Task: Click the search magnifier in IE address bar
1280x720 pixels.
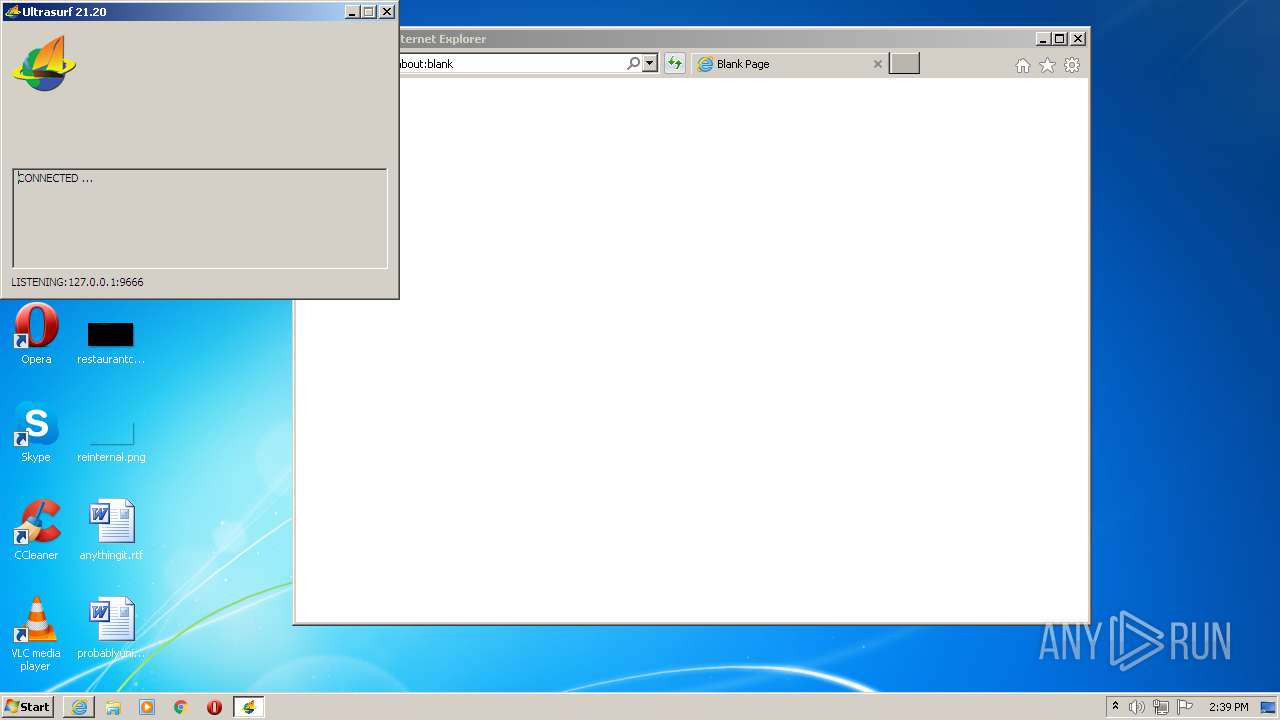Action: [x=633, y=64]
